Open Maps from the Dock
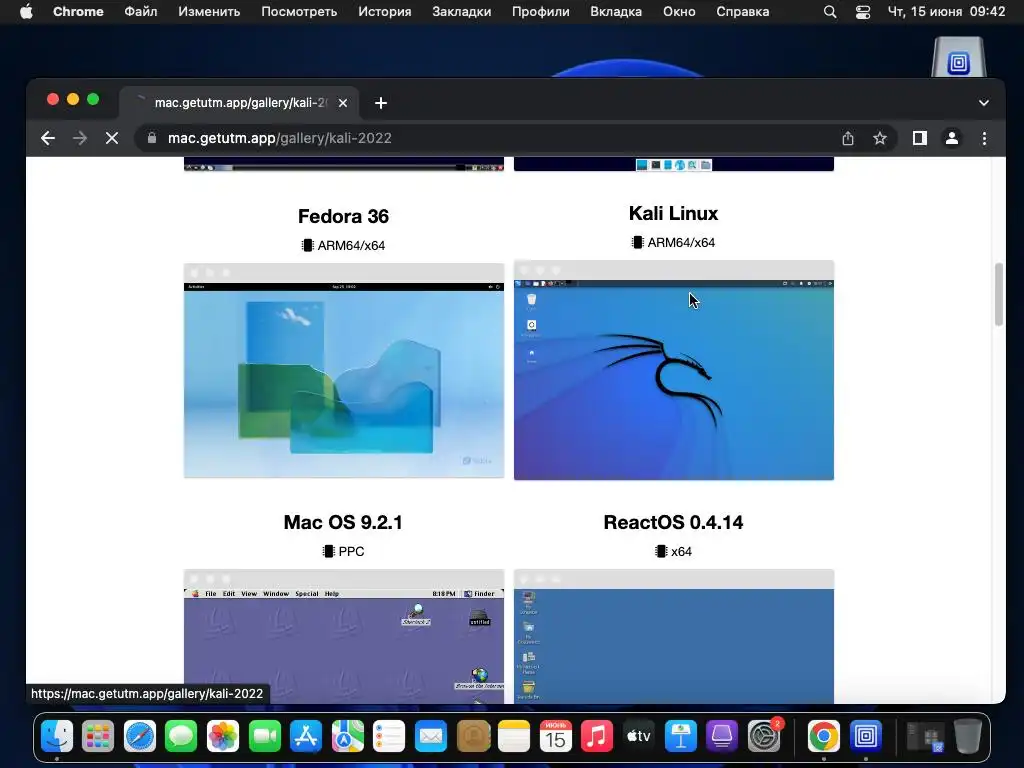Image resolution: width=1024 pixels, height=768 pixels. (x=347, y=737)
